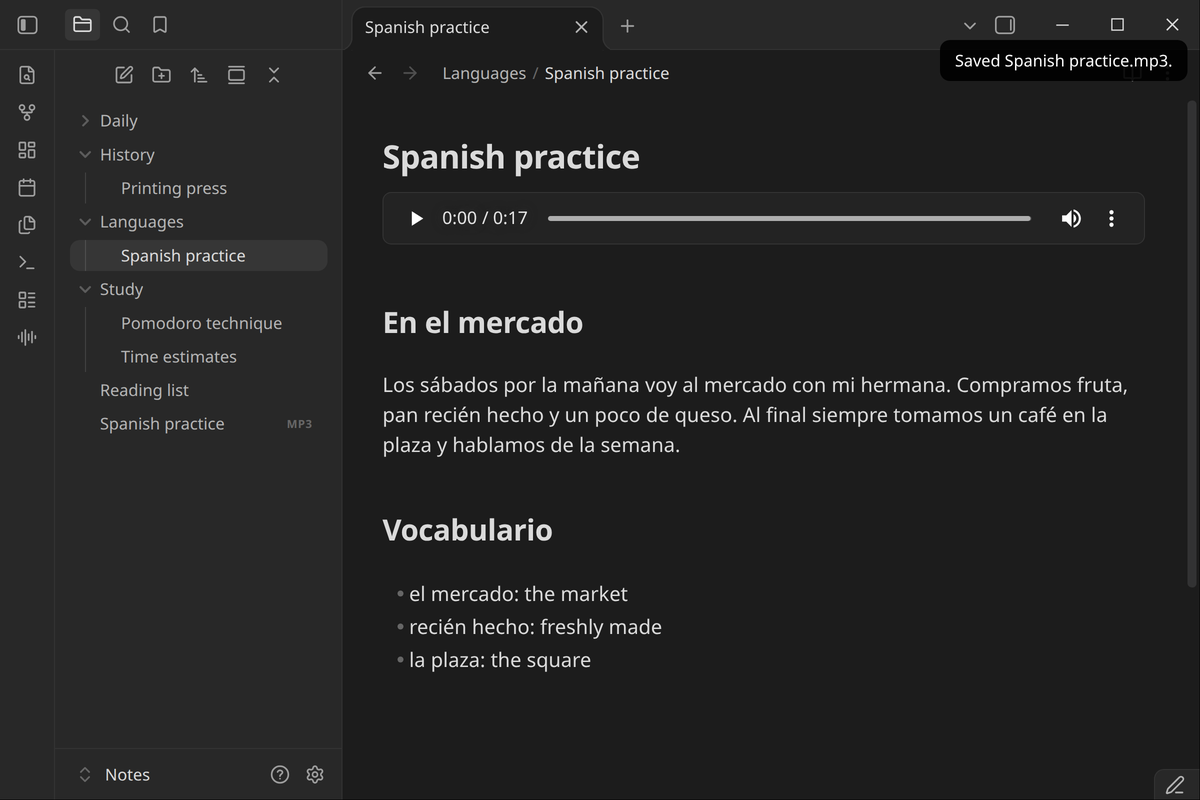This screenshot has height=800, width=1200.
Task: Click the Spanish practice note title
Action: pyautogui.click(x=511, y=157)
